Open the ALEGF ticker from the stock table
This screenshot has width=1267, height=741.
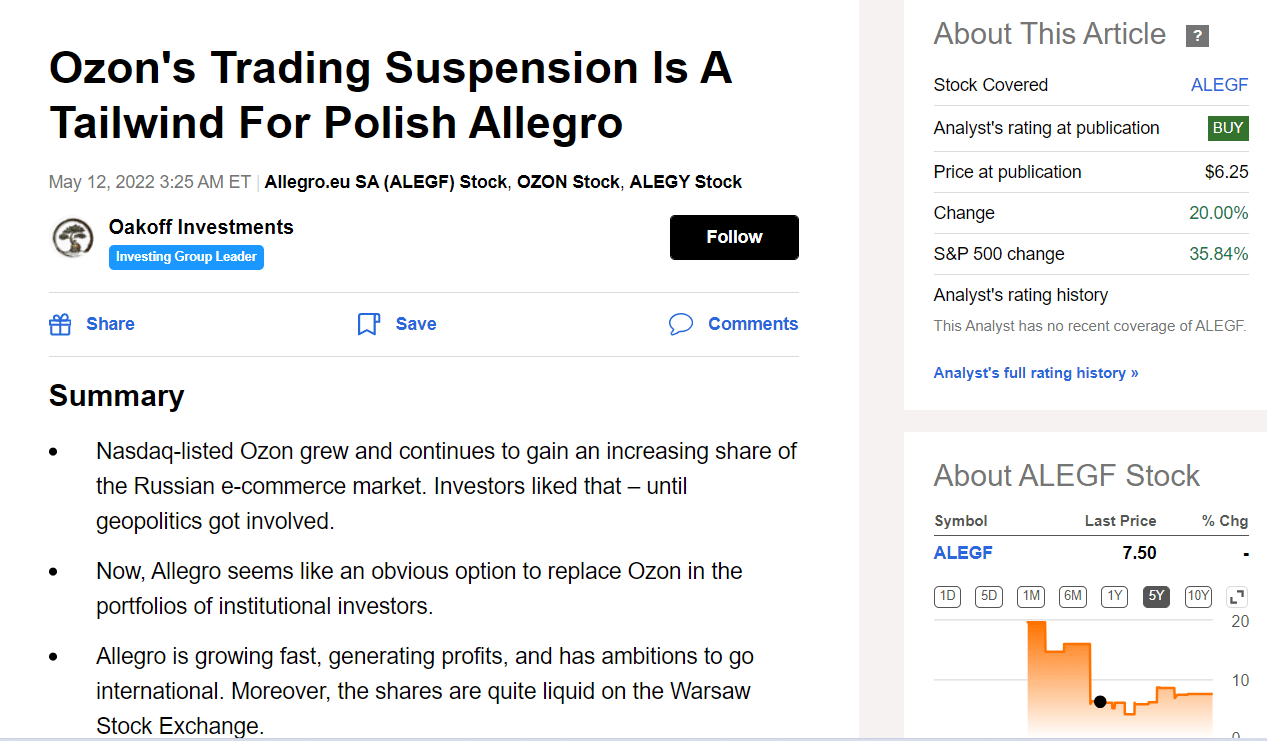[962, 552]
